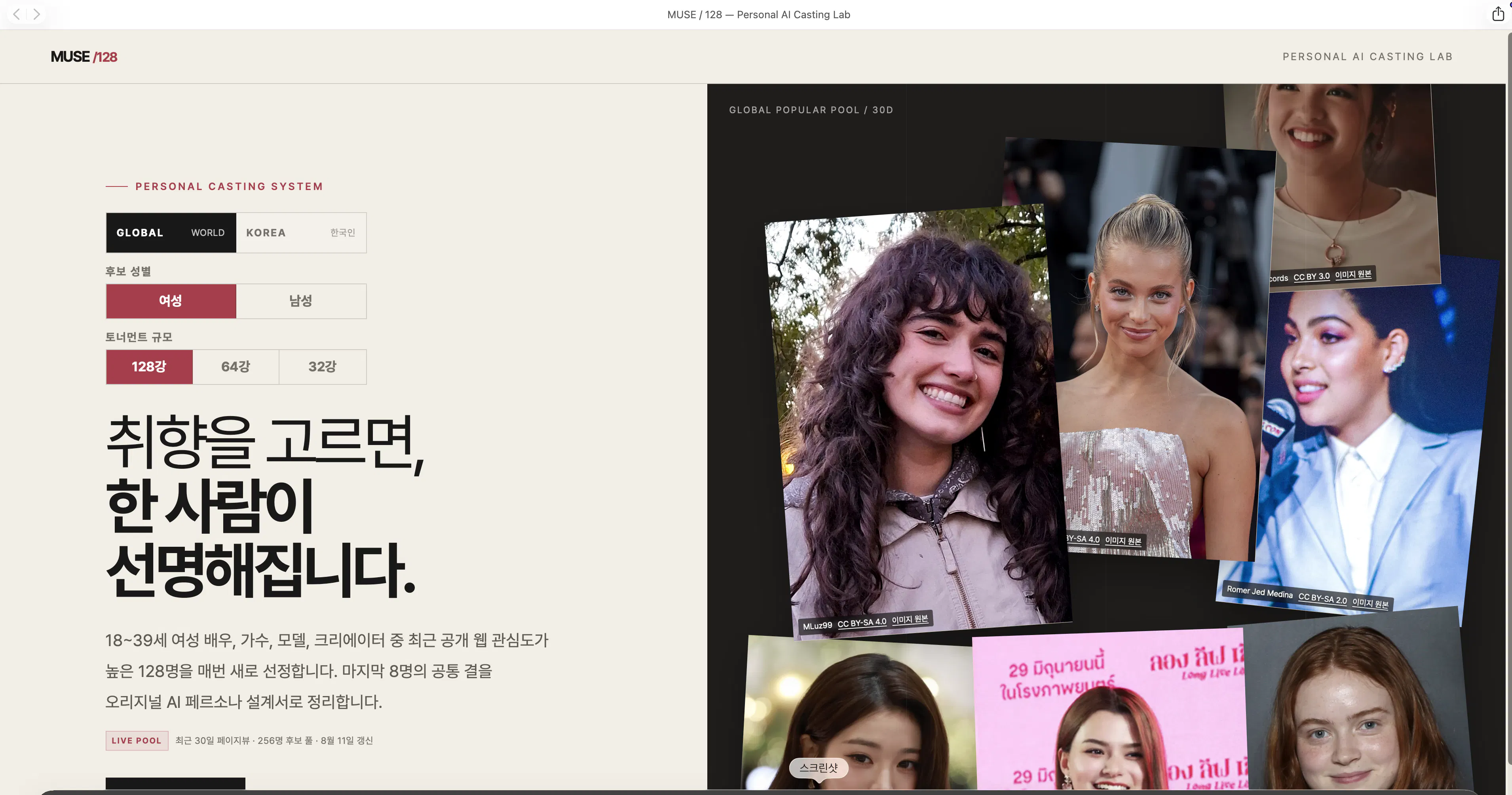Click the 후보 성별 label
Image resolution: width=1512 pixels, height=795 pixels.
tap(128, 271)
